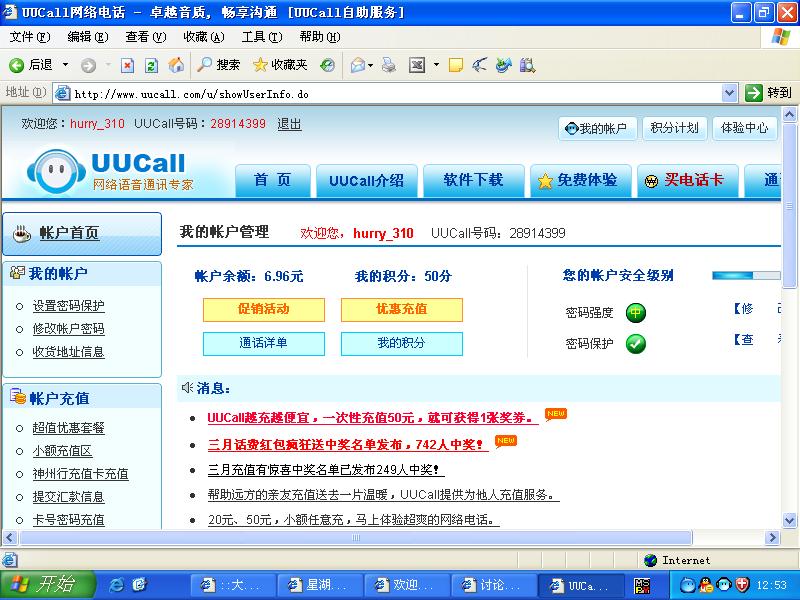
Task: Open the UUCall headset tray icon
Action: [x=724, y=585]
